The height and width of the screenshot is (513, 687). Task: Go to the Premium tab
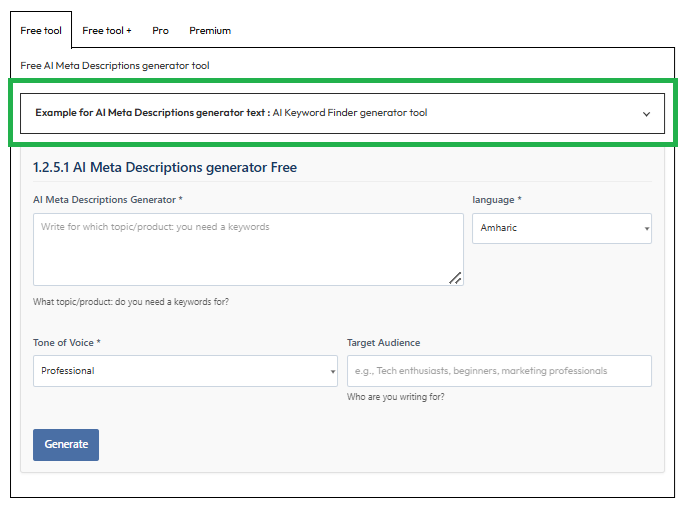pos(210,31)
